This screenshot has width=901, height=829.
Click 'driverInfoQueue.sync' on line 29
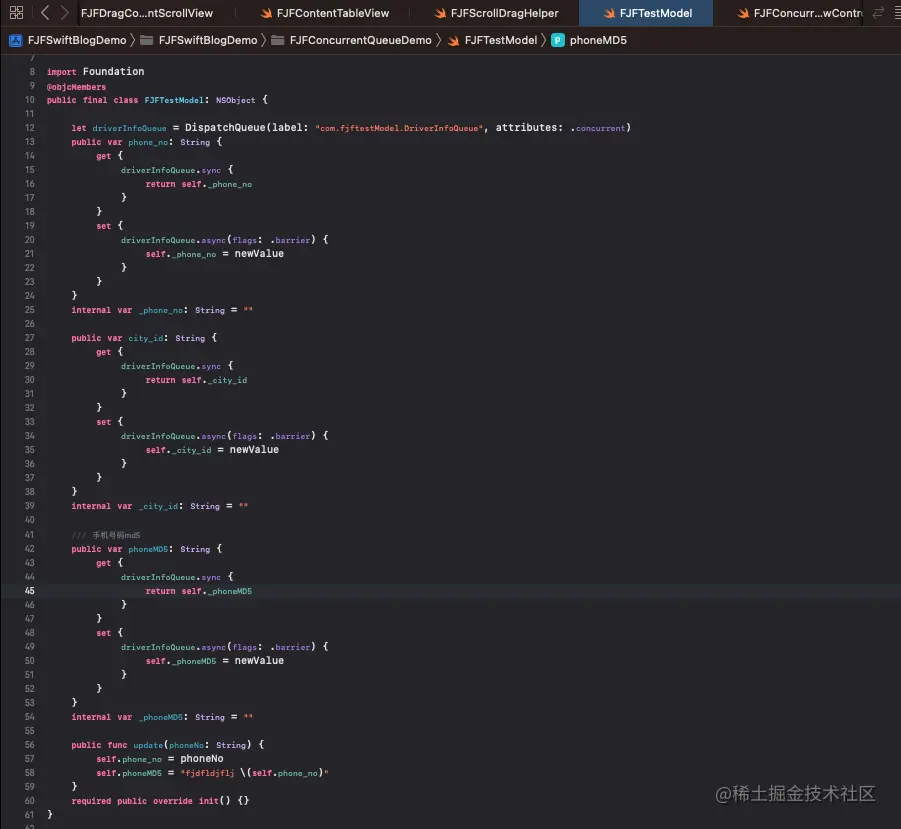(171, 366)
